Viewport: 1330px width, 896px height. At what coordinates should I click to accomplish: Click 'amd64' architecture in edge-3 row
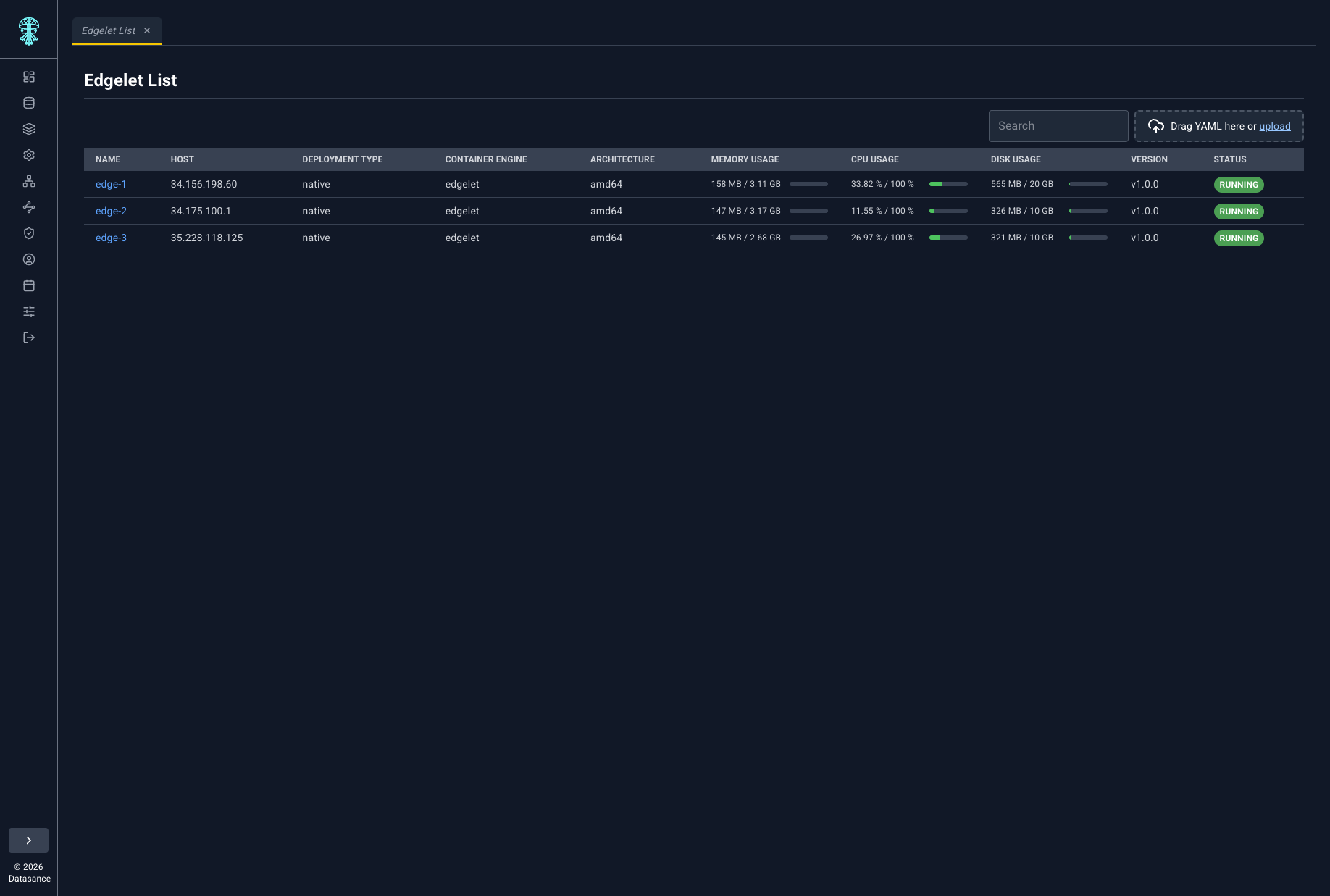[x=606, y=238]
